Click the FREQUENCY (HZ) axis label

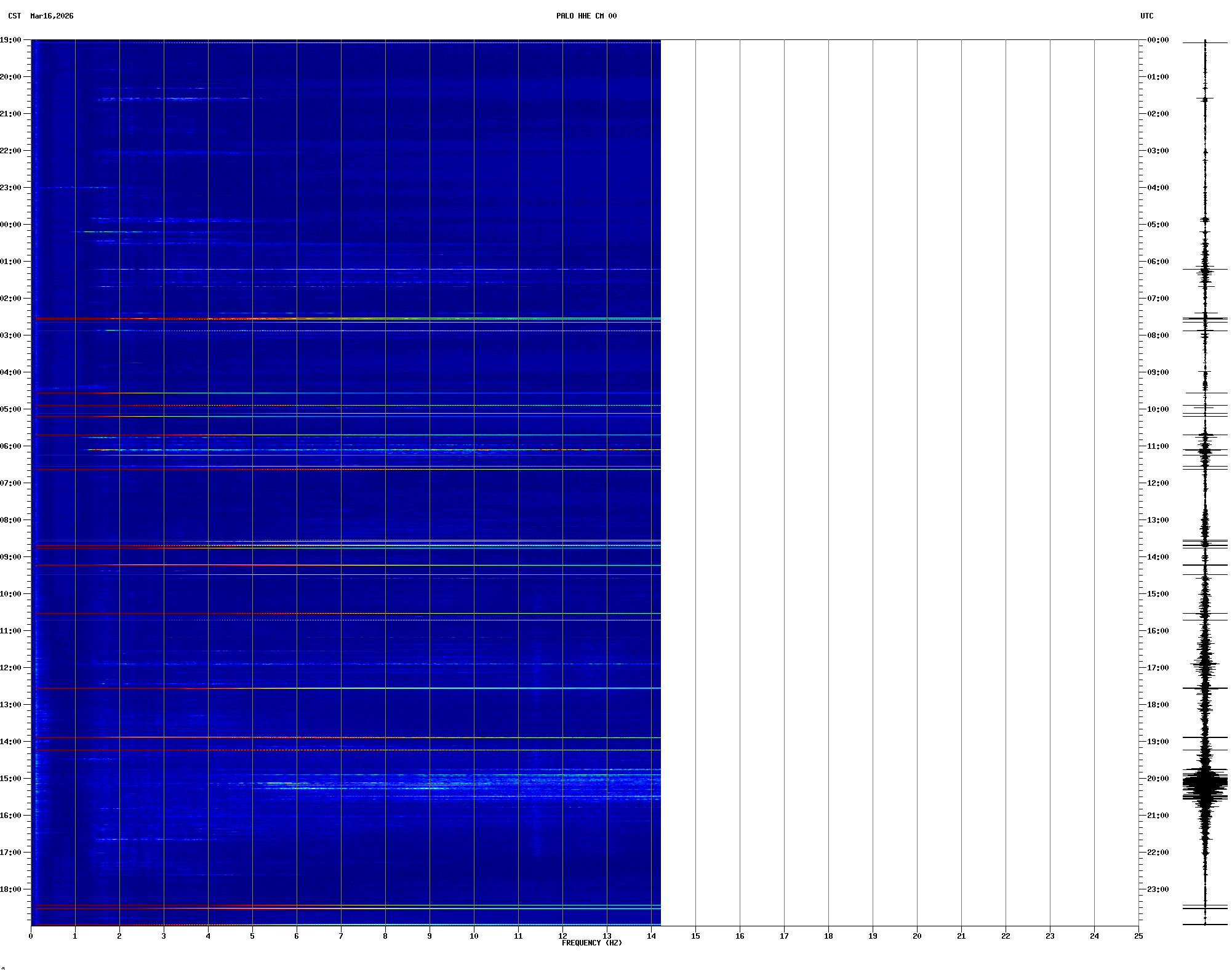(591, 943)
